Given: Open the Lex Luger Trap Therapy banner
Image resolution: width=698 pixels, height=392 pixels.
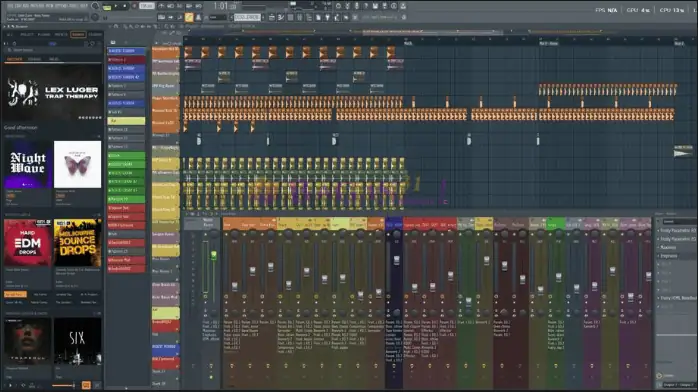Looking at the screenshot, I should (x=53, y=93).
